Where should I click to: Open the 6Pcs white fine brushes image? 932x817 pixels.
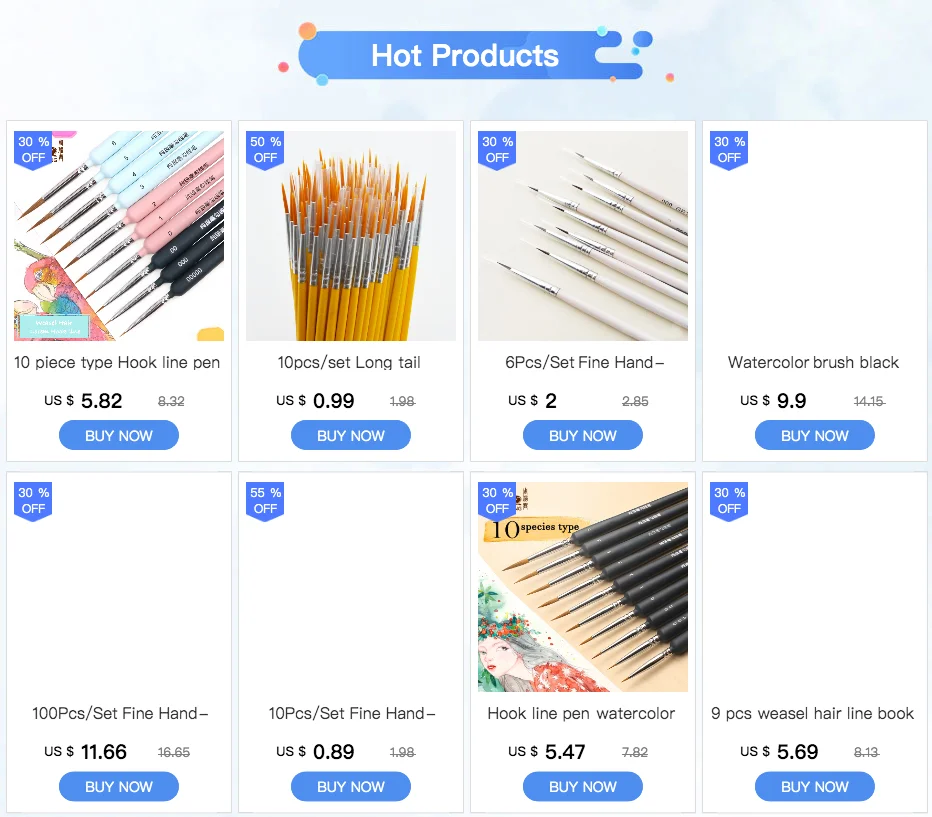pos(582,236)
